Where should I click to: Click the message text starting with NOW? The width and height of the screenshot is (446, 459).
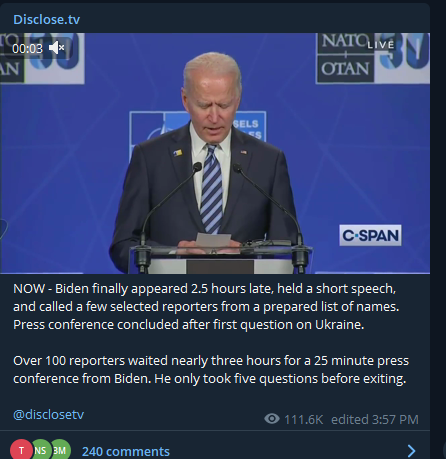point(206,307)
